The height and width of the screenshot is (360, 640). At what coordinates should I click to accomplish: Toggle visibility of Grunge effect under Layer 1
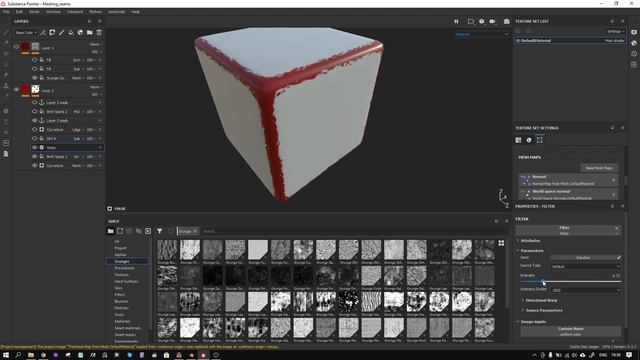pos(35,78)
